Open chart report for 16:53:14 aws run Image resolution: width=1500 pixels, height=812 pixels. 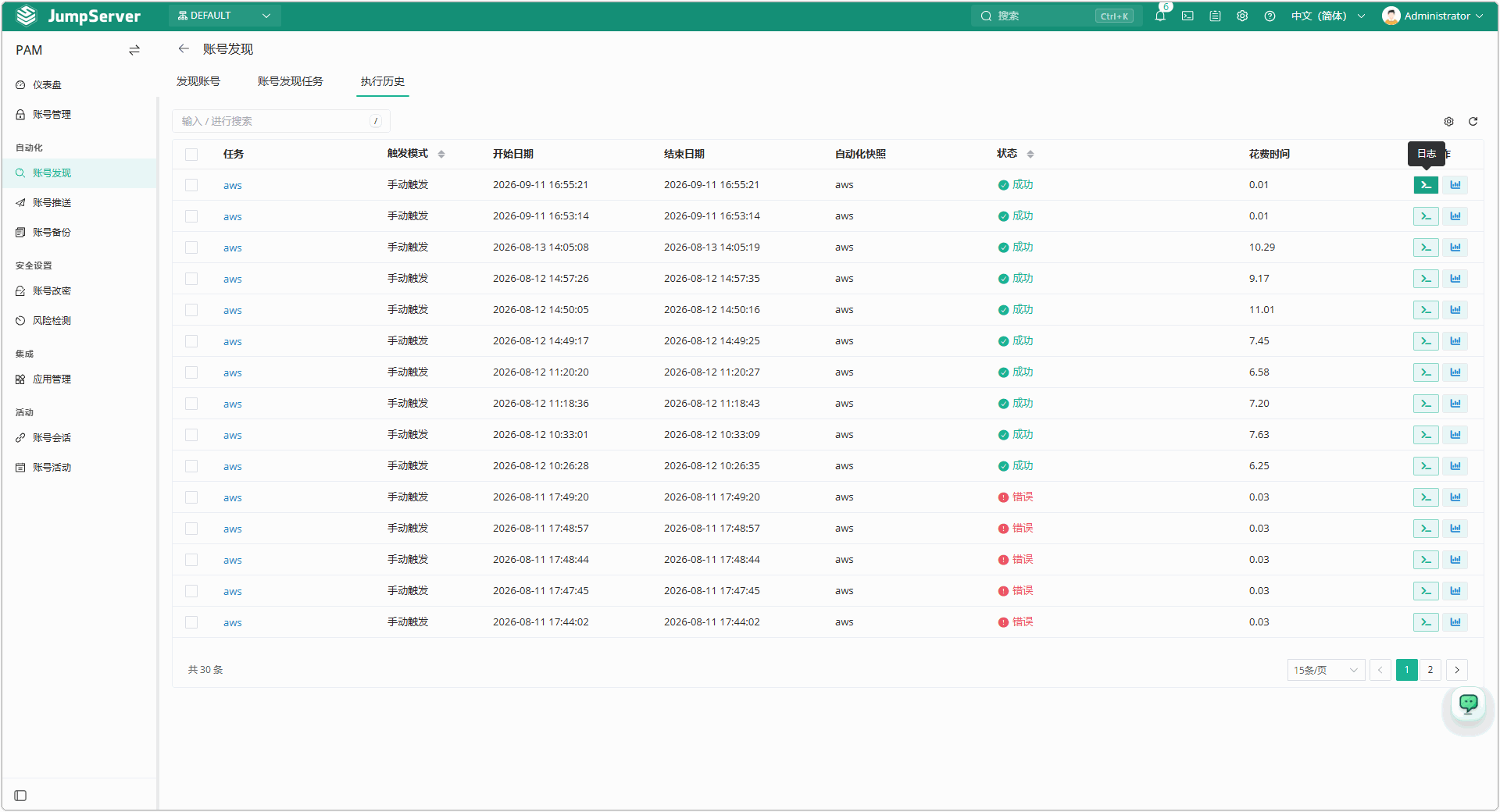coord(1455,216)
